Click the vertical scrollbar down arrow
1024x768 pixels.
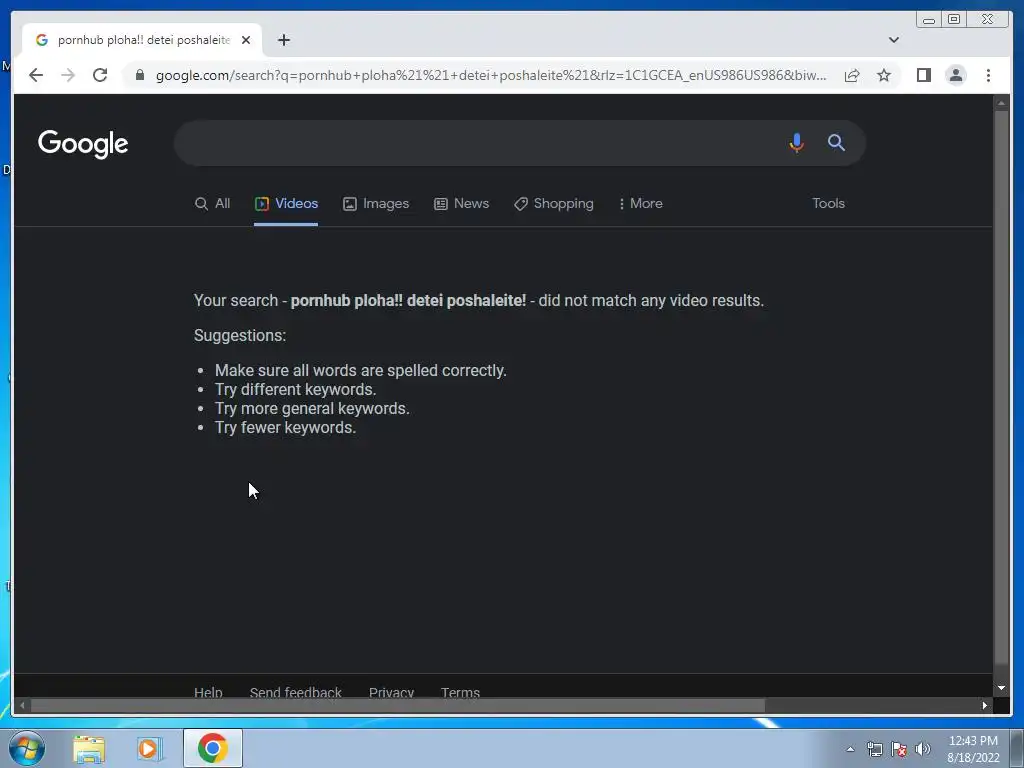(x=1001, y=687)
